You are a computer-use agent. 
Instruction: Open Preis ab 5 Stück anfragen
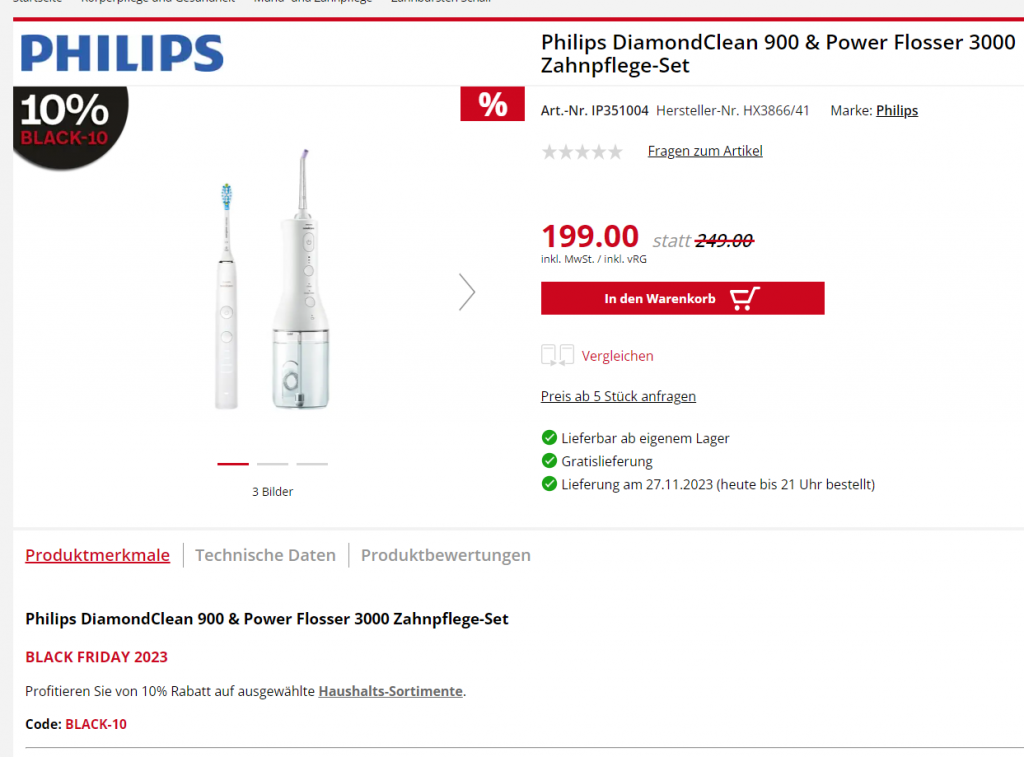click(618, 396)
